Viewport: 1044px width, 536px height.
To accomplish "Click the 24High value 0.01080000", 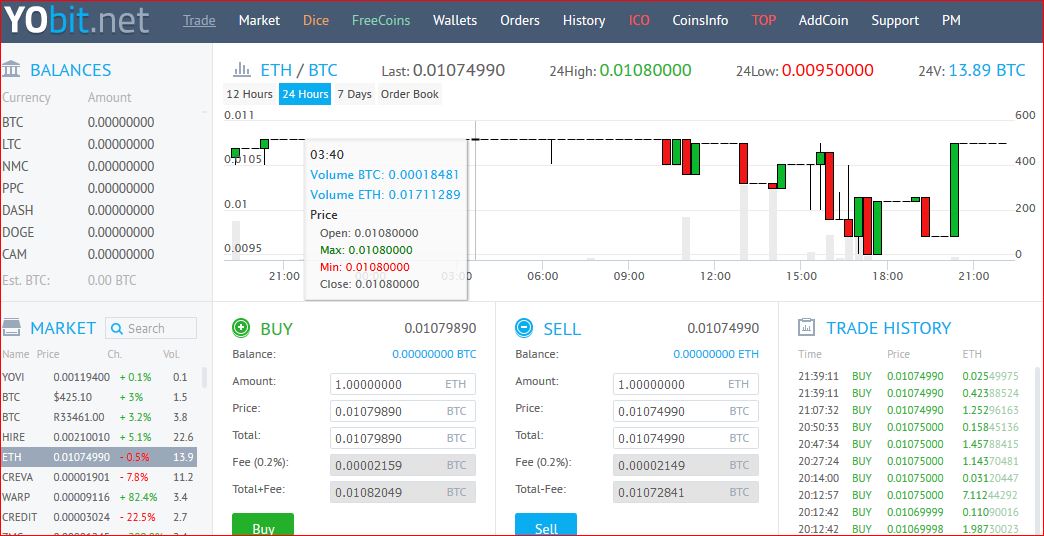I will click(x=645, y=70).
